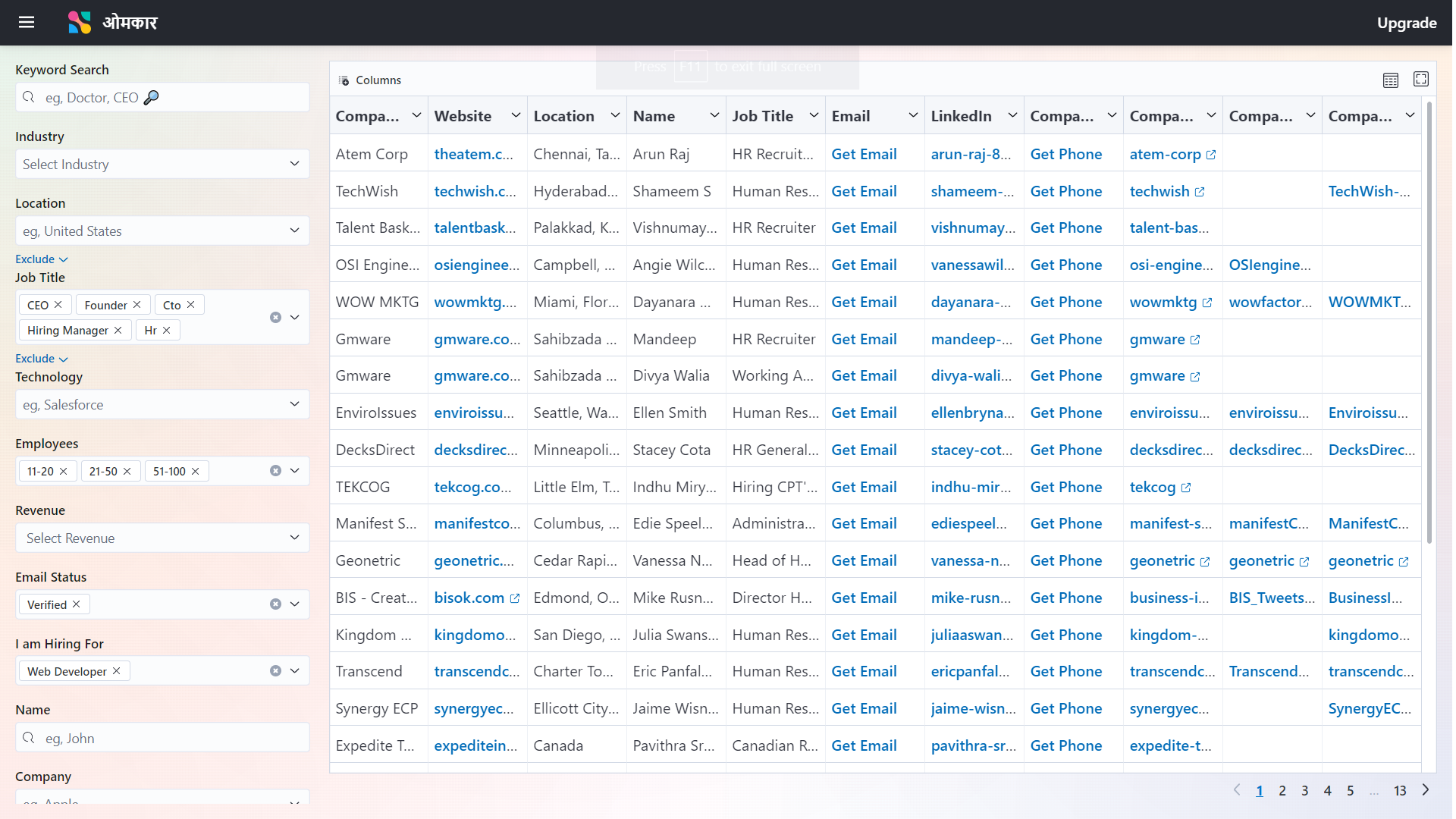Remove the CEO job title tag

(58, 305)
